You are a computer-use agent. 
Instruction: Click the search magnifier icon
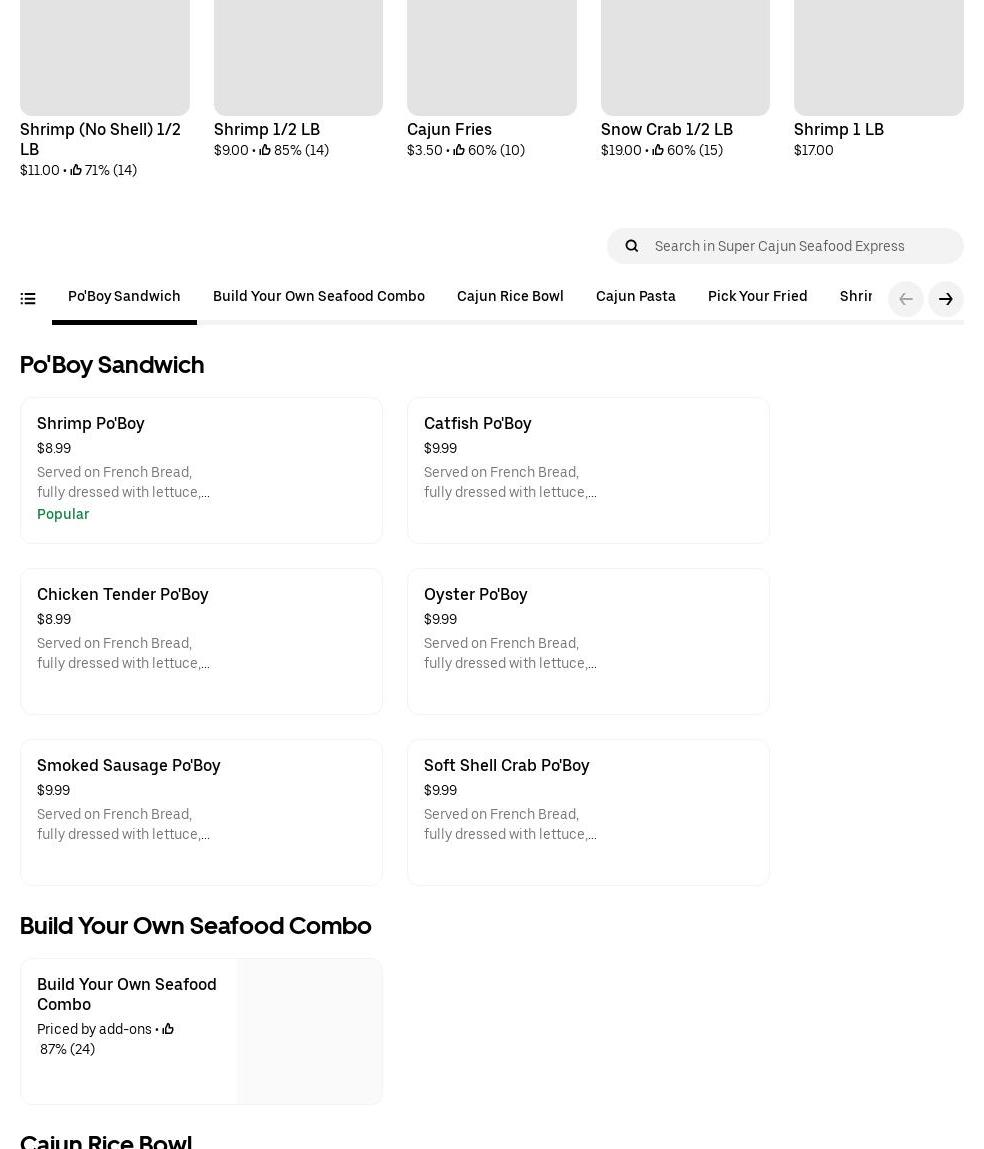(632, 246)
